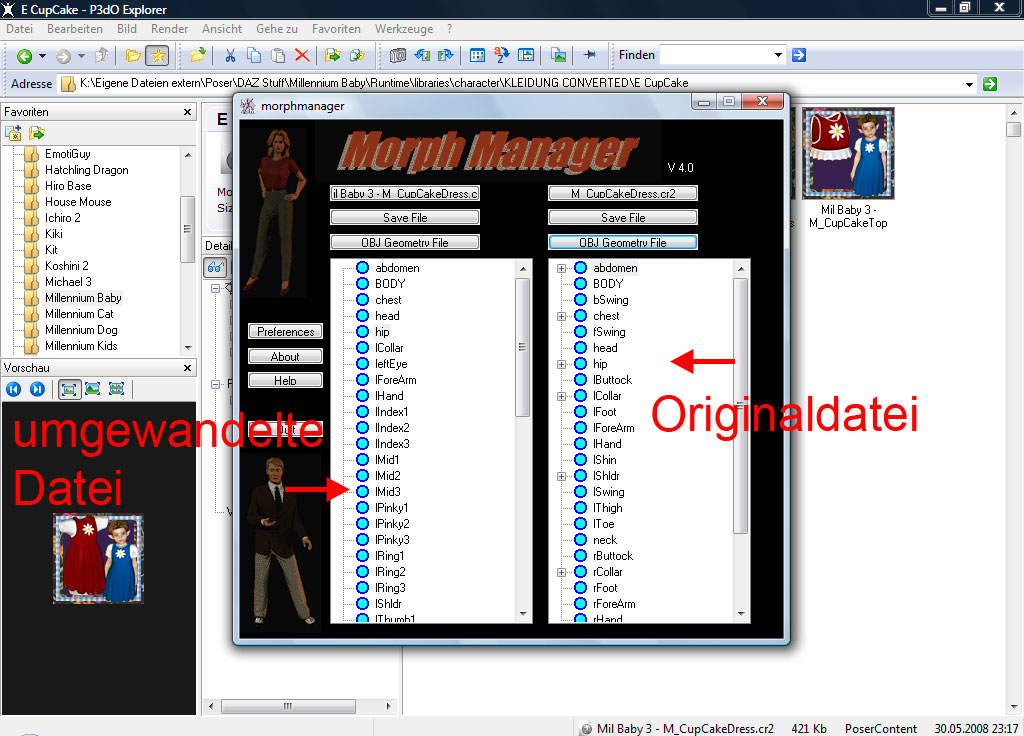Viewport: 1024px width, 736px height.
Task: Click the A-Z sort icon
Action: (x=502, y=56)
